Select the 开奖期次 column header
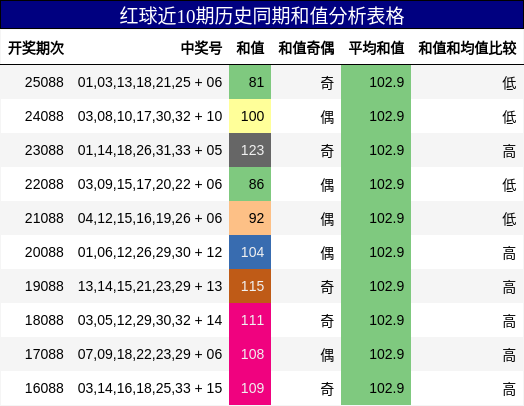 [x=36, y=48]
